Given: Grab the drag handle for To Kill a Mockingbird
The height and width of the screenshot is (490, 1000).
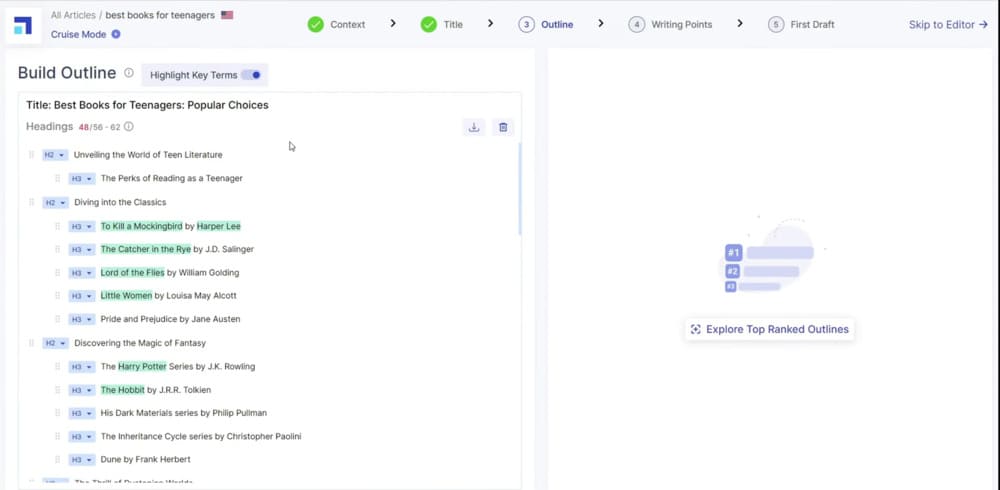Looking at the screenshot, I should pyautogui.click(x=57, y=226).
